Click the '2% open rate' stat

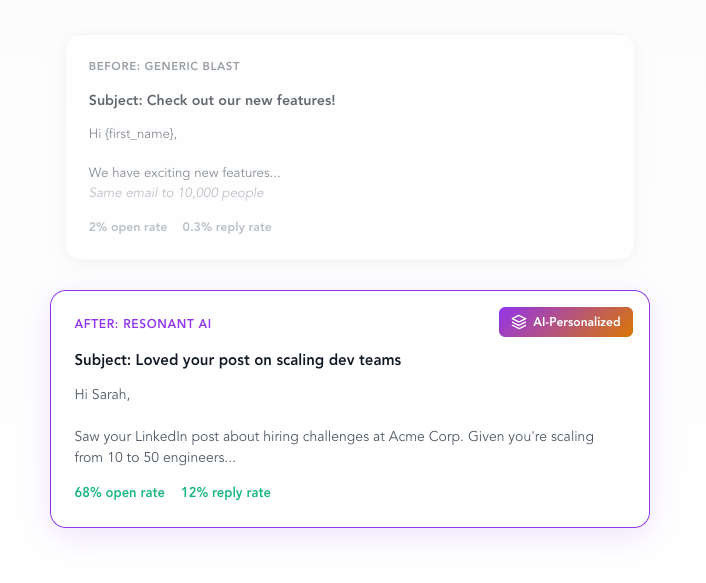[x=128, y=227]
